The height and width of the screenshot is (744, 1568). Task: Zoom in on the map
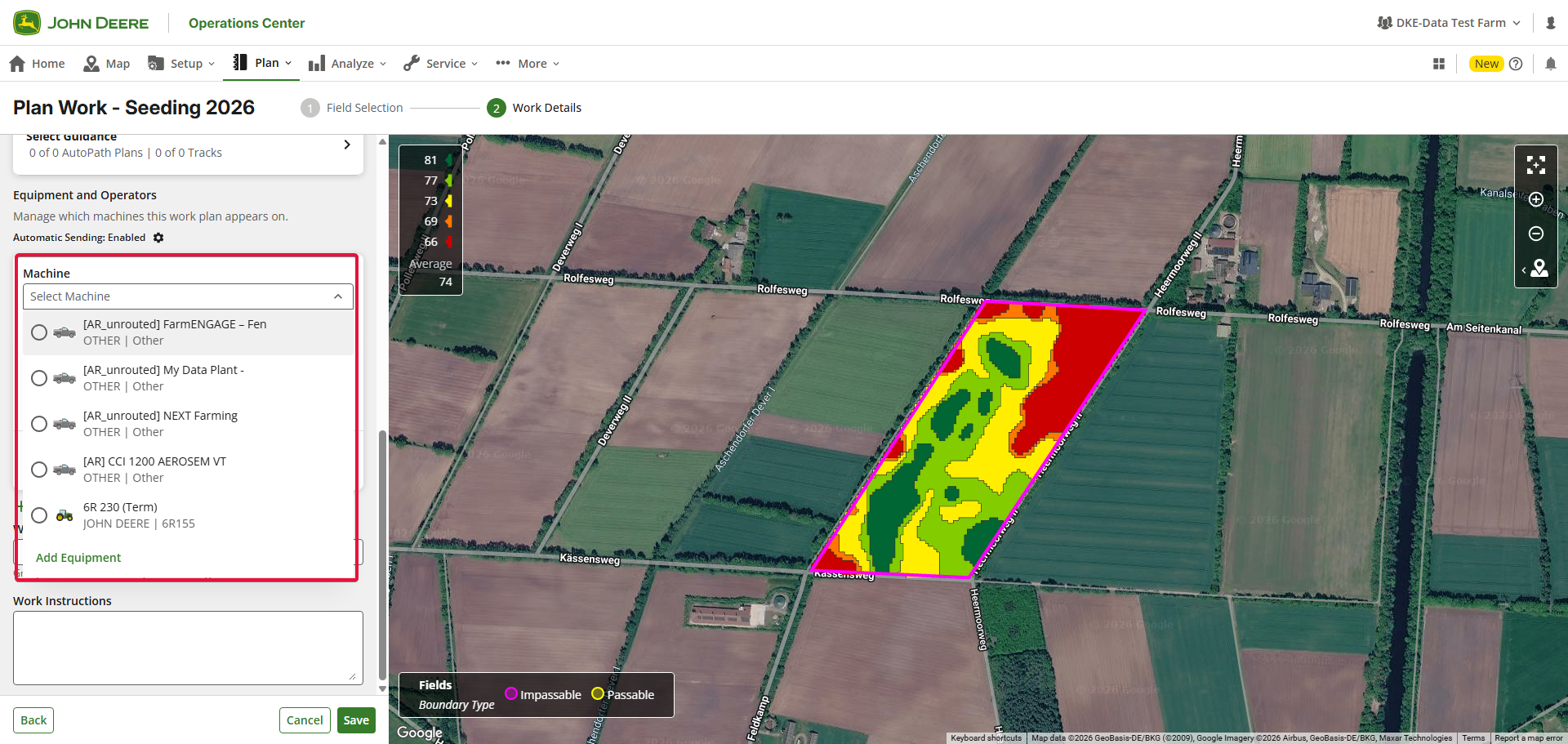pos(1536,200)
